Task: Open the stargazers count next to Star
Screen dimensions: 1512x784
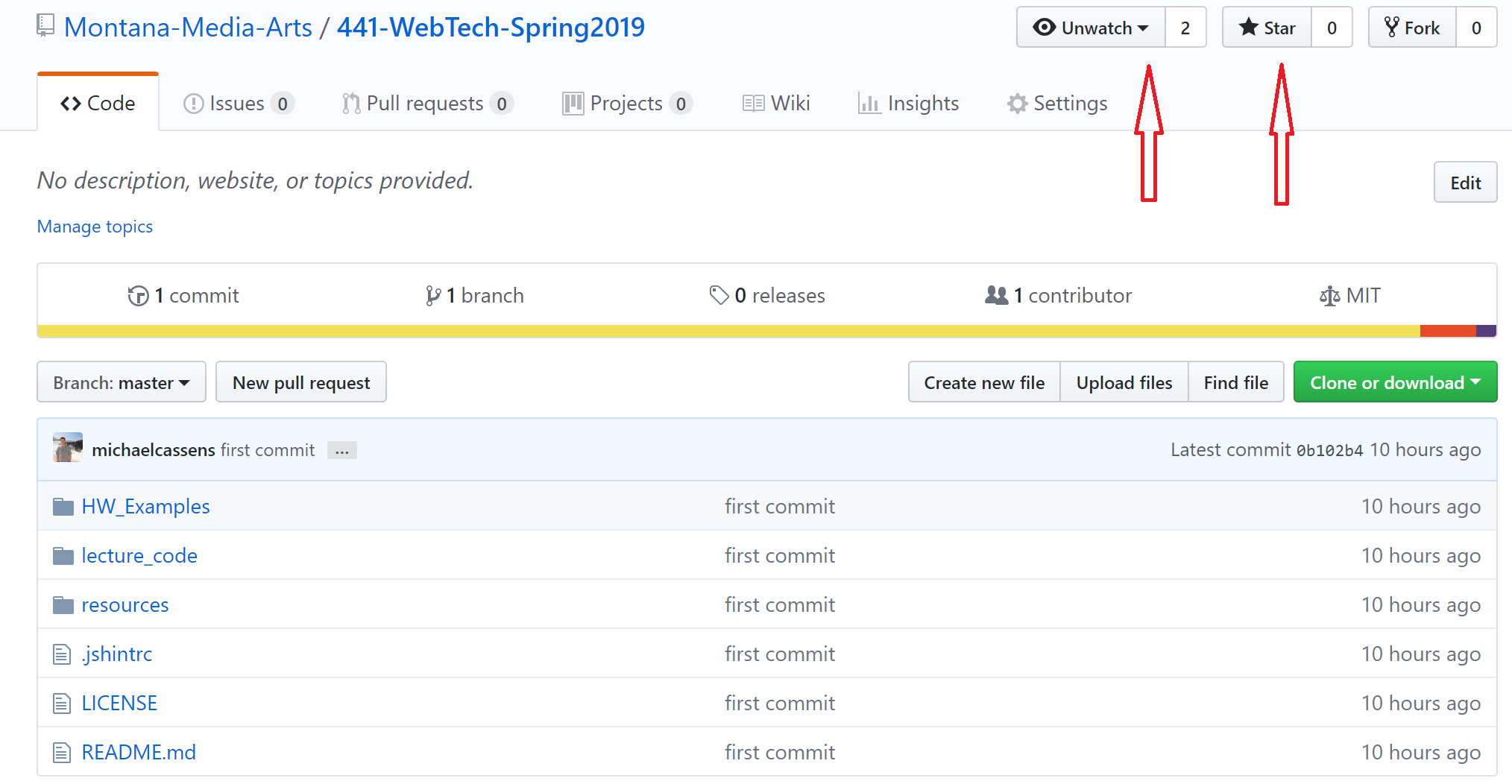Action: tap(1332, 28)
